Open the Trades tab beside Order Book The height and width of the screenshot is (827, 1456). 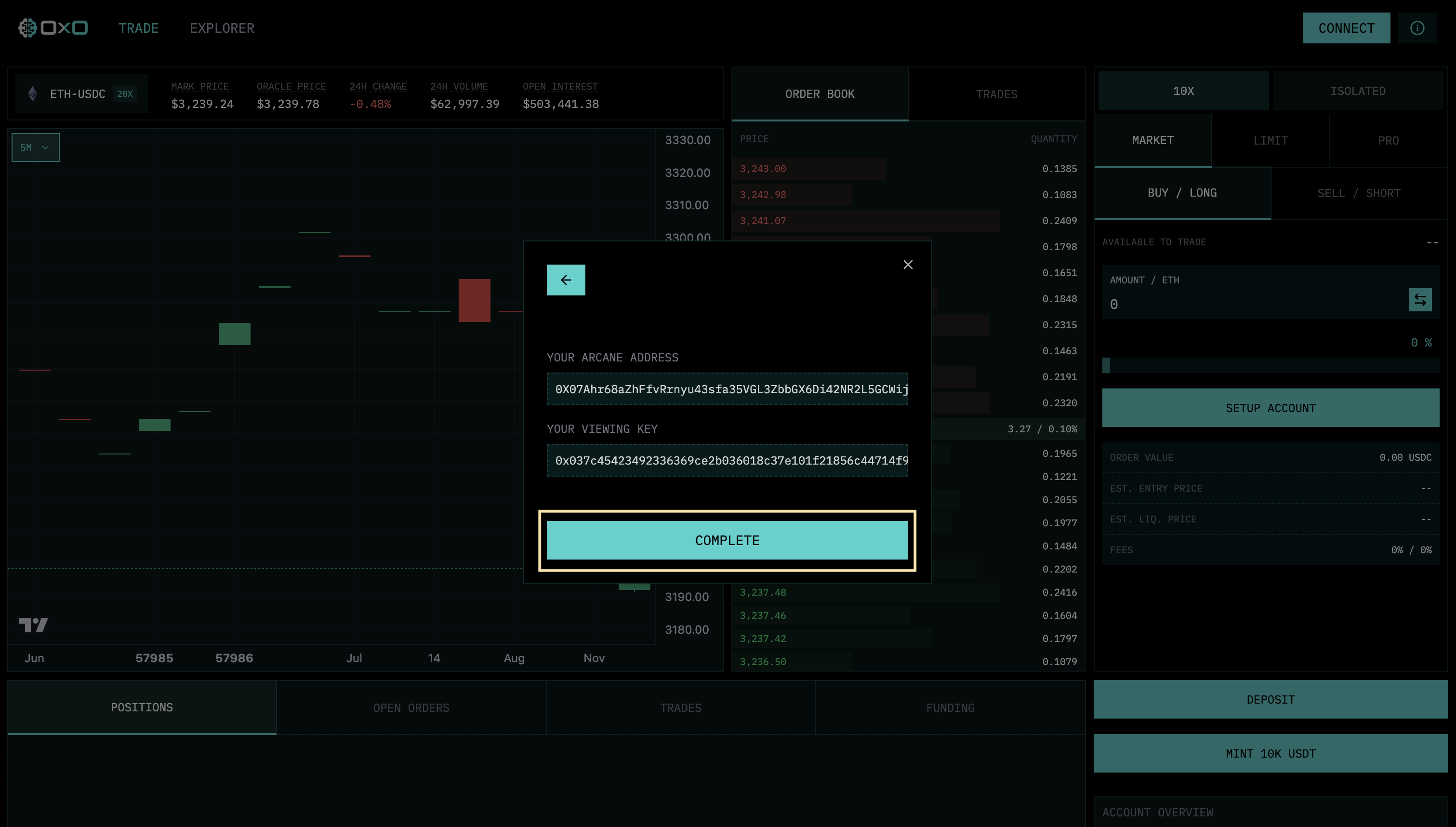(x=996, y=94)
